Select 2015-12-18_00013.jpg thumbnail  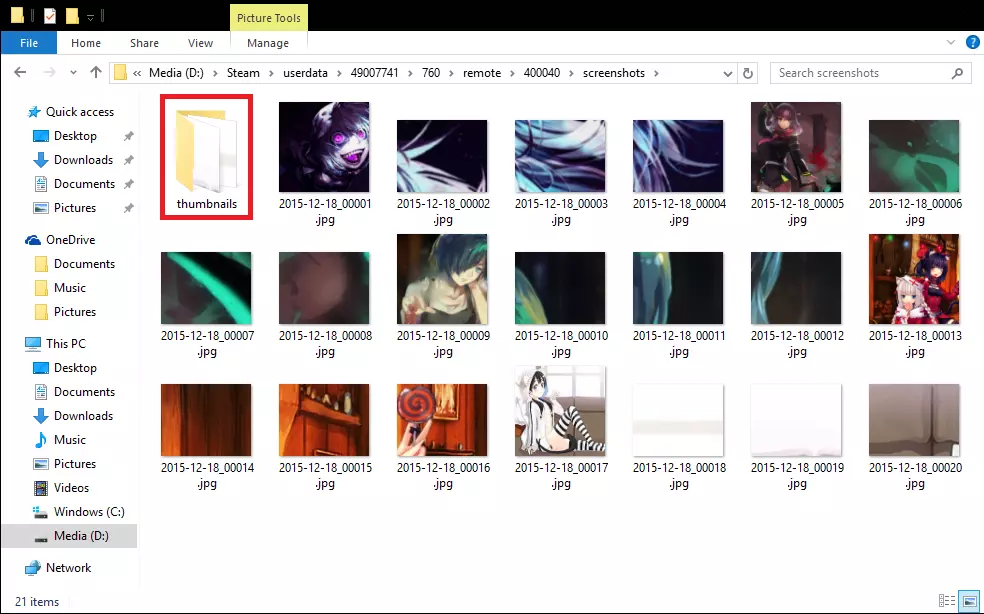tap(914, 279)
